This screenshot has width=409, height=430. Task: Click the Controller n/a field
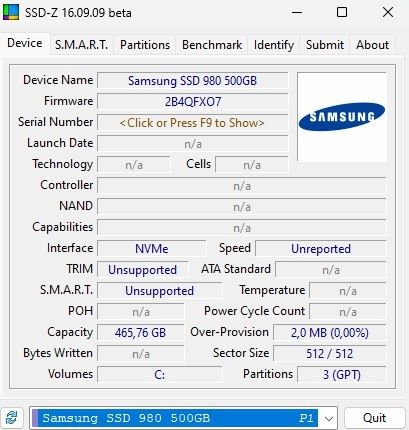[242, 186]
